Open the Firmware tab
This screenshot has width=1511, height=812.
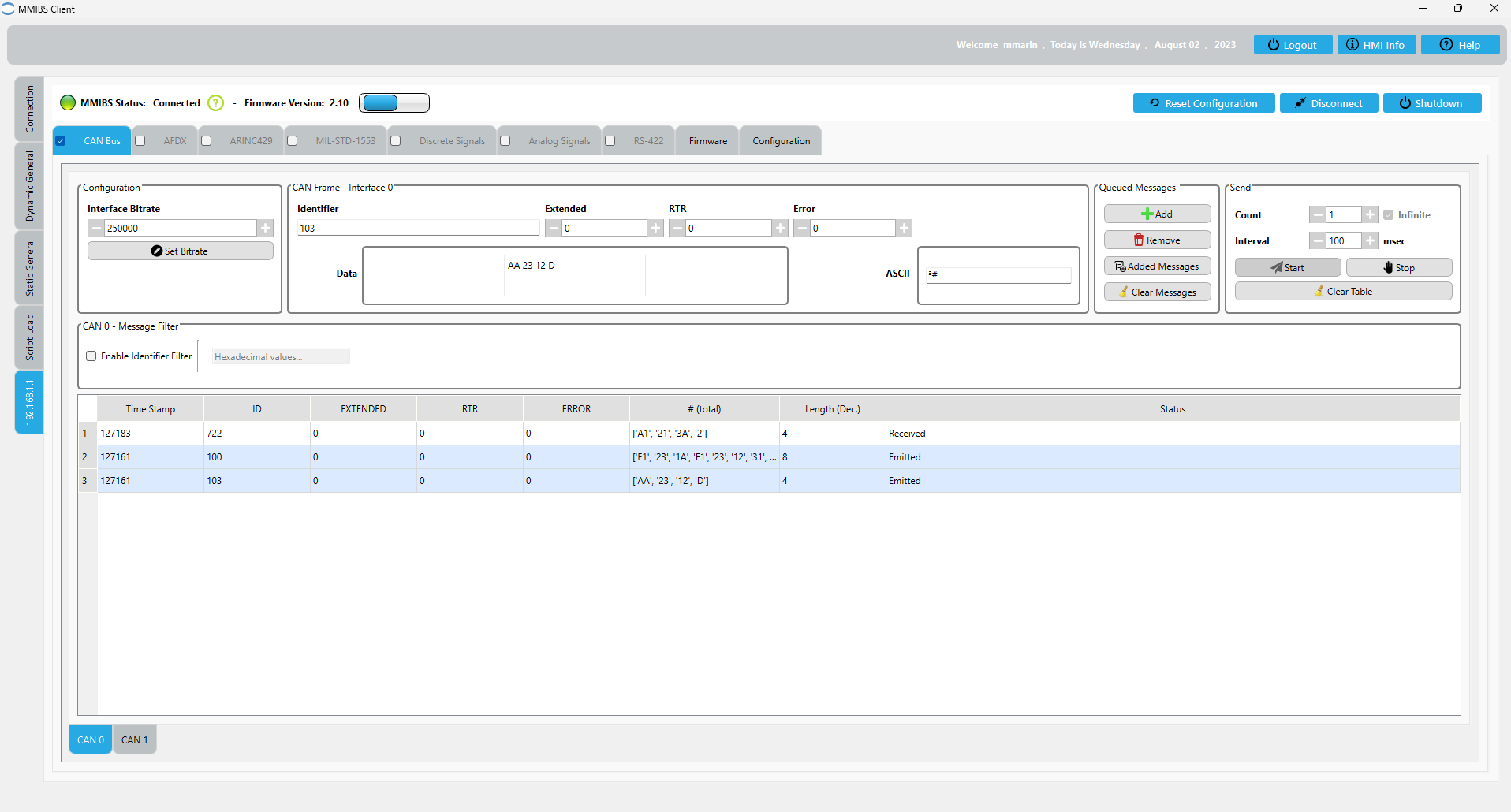[x=707, y=141]
